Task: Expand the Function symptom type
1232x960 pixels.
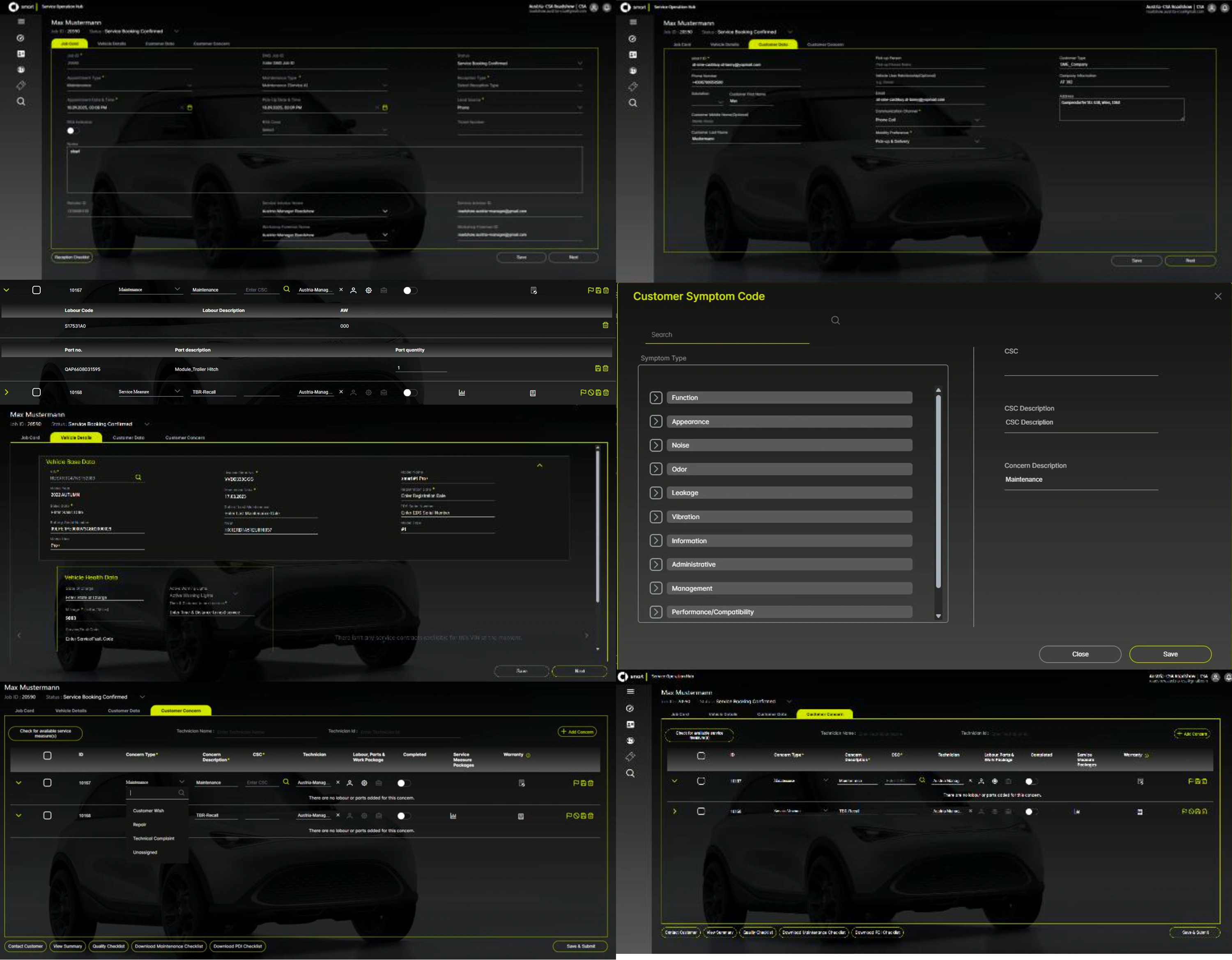Action: (655, 398)
